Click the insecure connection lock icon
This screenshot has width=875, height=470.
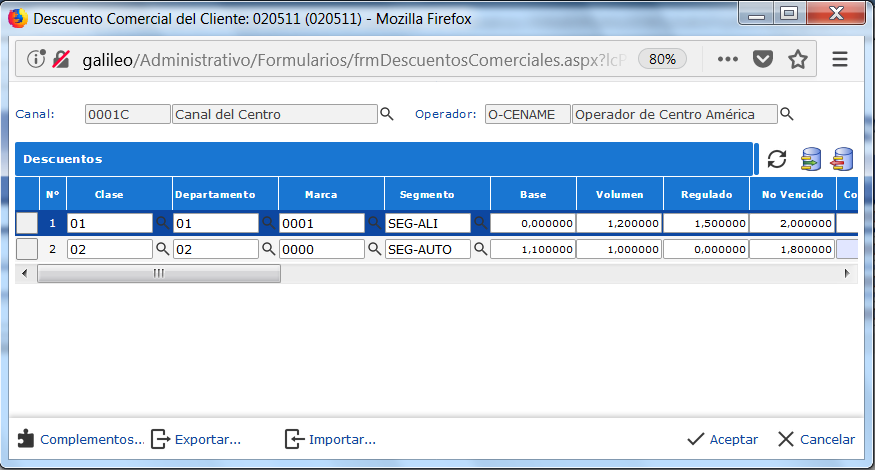pos(61,59)
